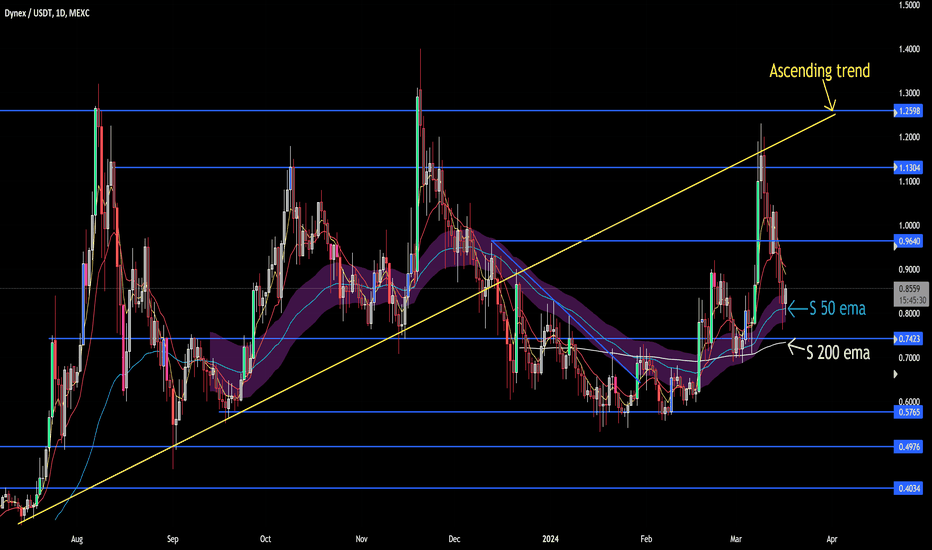Click the Oct label on time axis
Viewport: 932px width, 550px height.
265,539
